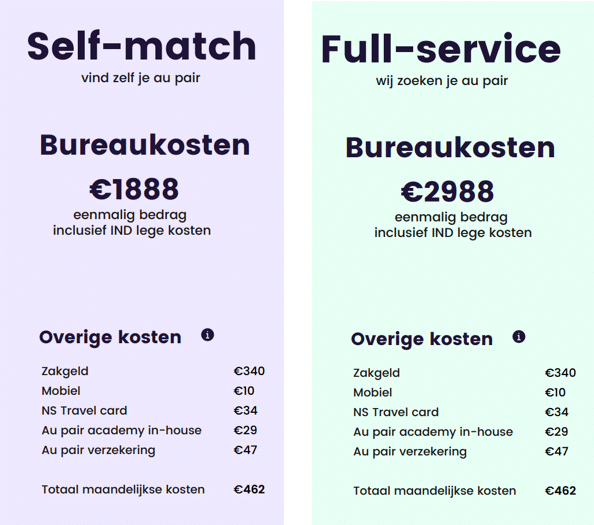Click Zakgeld row in Self-match card
The height and width of the screenshot is (525, 594).
point(153,371)
